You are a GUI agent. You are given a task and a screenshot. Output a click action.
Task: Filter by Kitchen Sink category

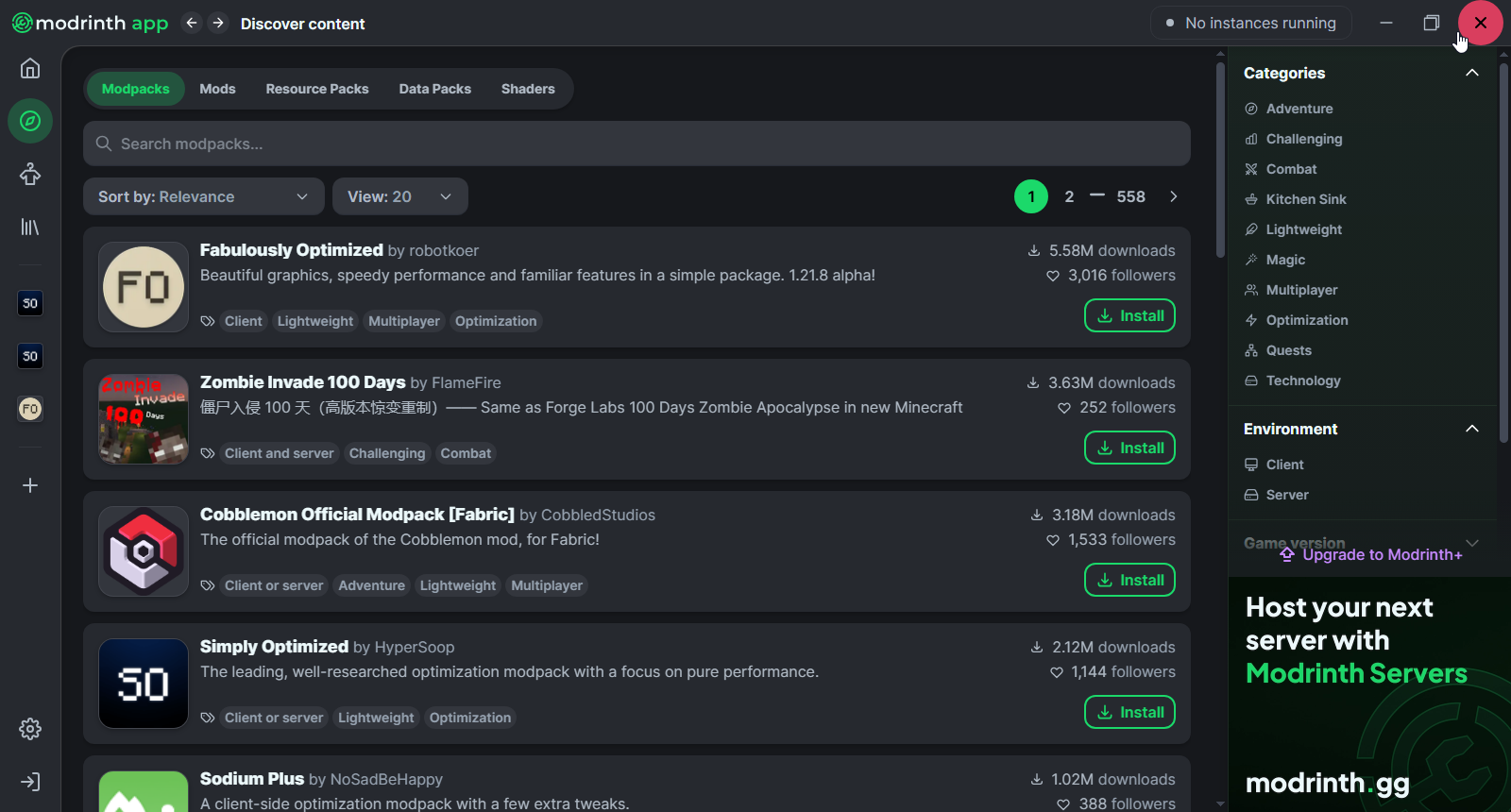1296,199
